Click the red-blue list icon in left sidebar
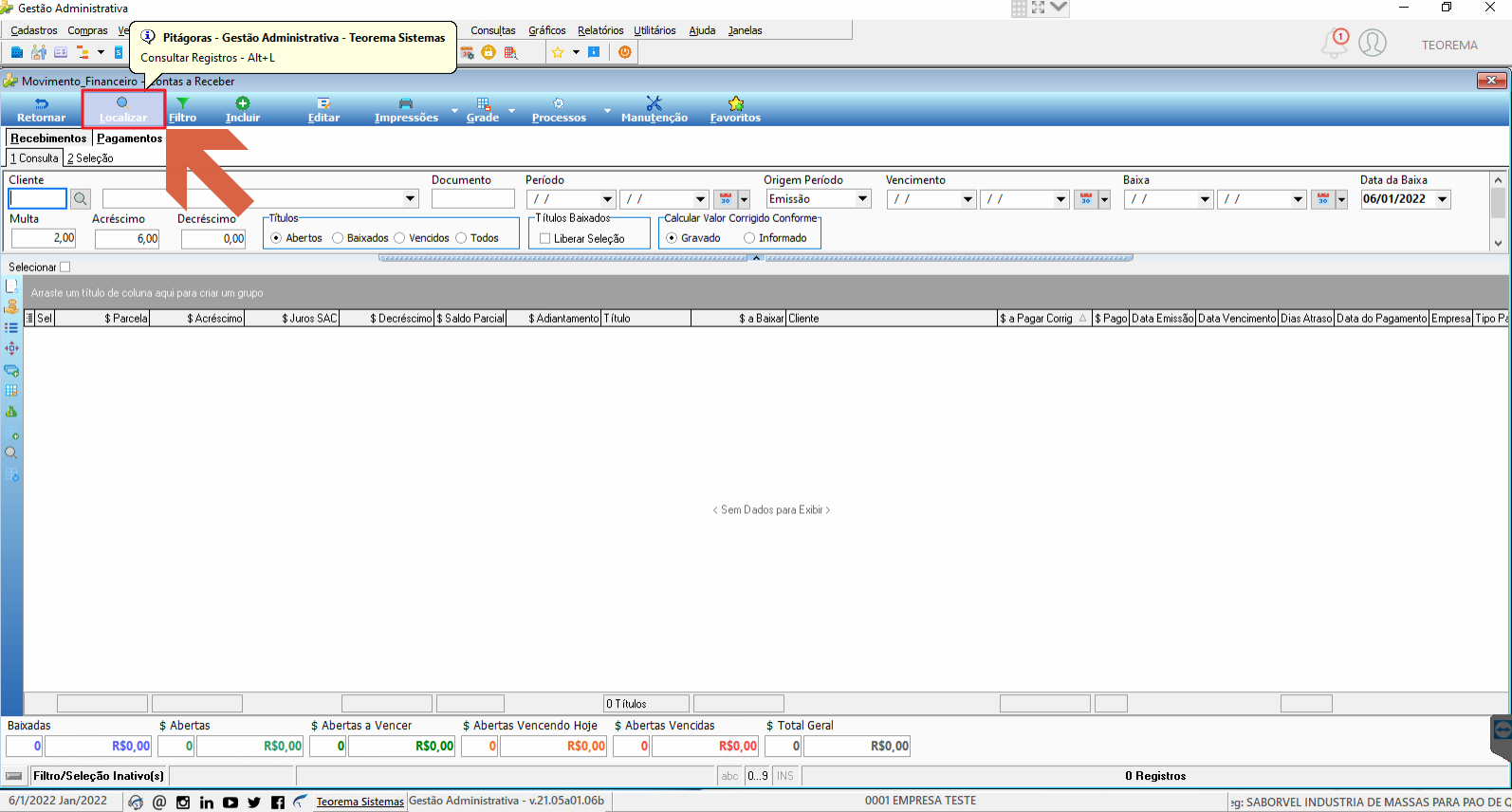The height and width of the screenshot is (812, 1512). [x=11, y=327]
